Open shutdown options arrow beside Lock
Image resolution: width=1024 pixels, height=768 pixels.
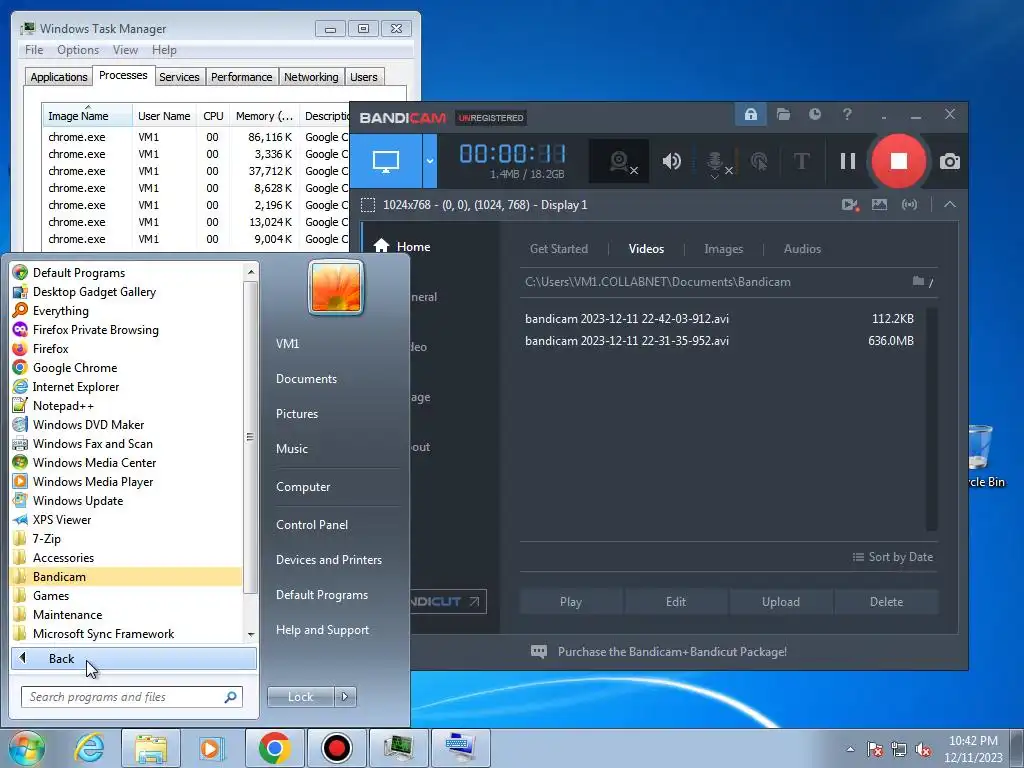click(345, 697)
